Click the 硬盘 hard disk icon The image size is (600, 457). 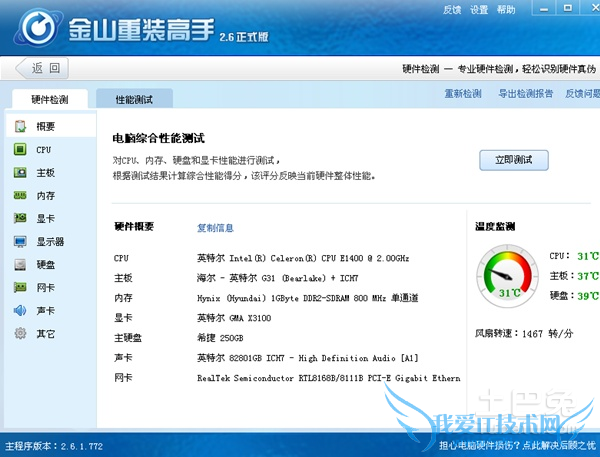20,264
